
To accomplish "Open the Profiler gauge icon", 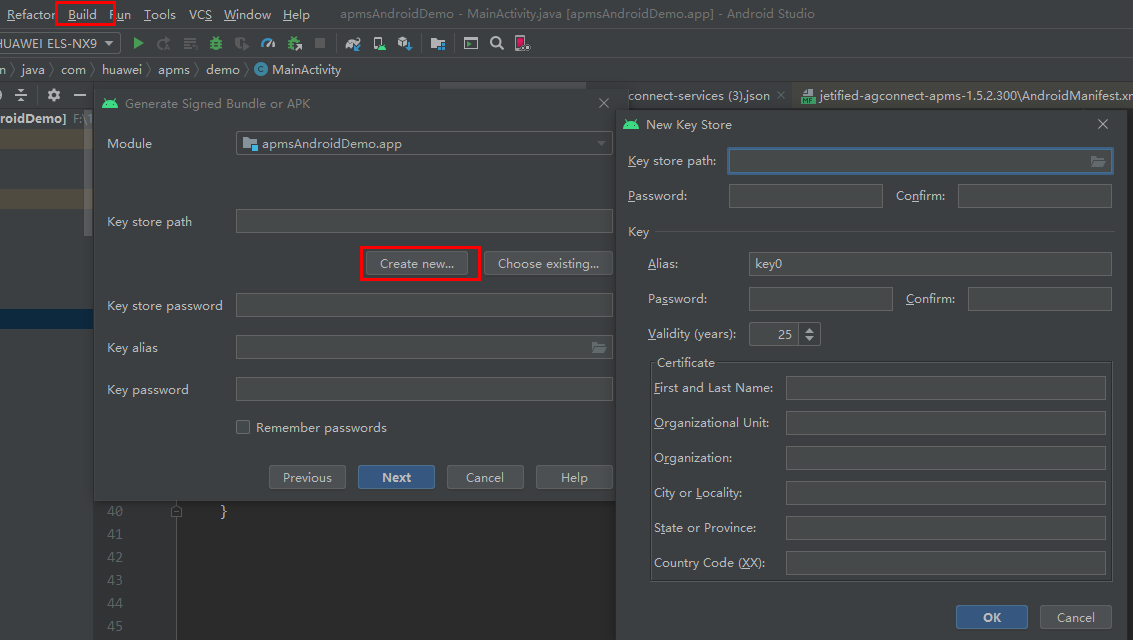I will [267, 43].
